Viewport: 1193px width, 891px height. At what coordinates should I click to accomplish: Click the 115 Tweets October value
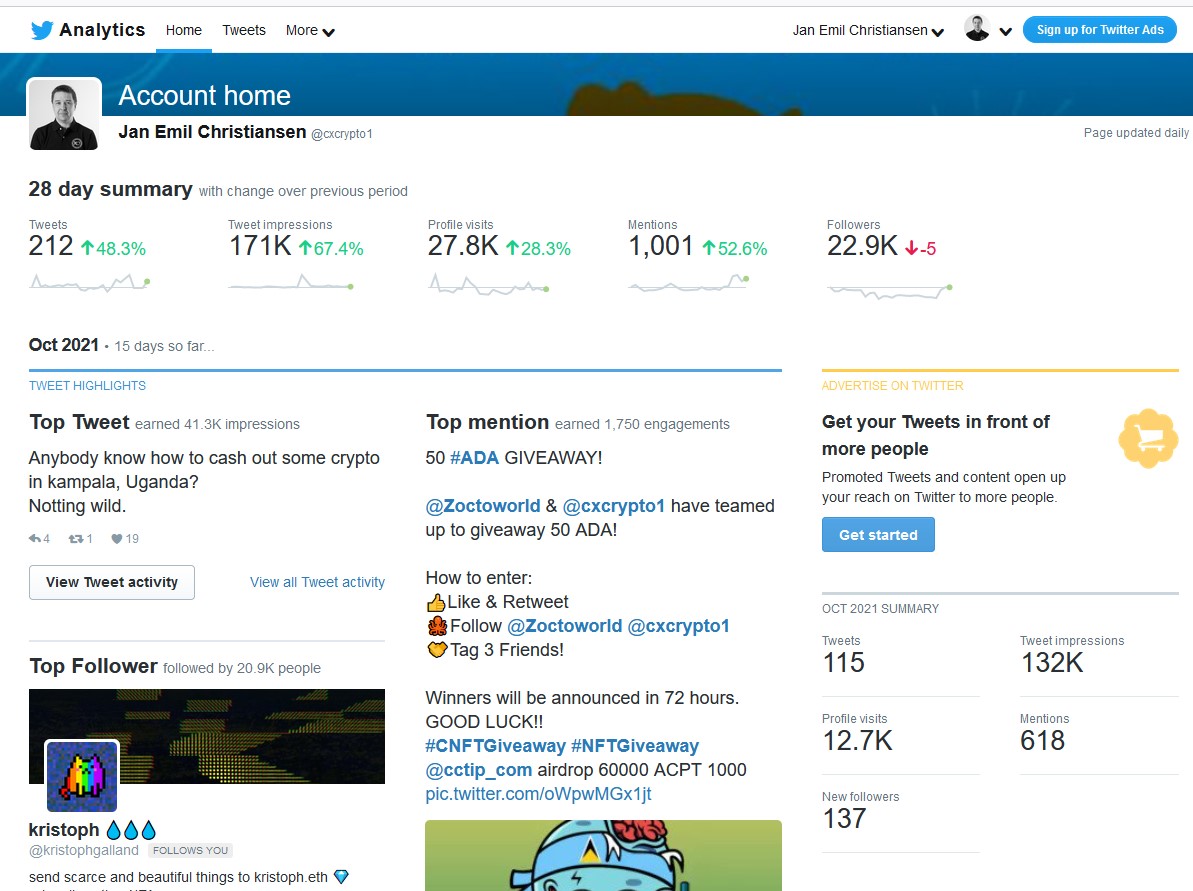coord(843,663)
